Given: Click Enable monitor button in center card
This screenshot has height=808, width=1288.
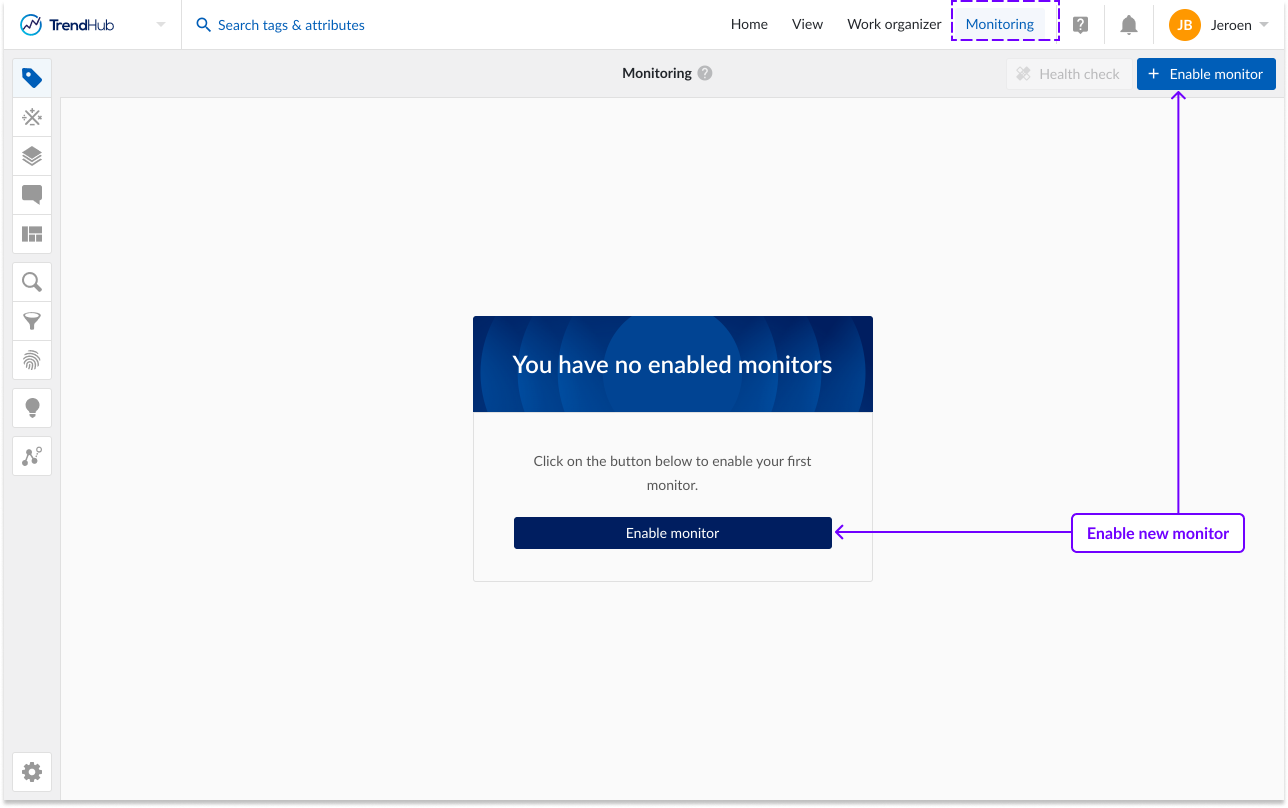Looking at the screenshot, I should click(672, 533).
